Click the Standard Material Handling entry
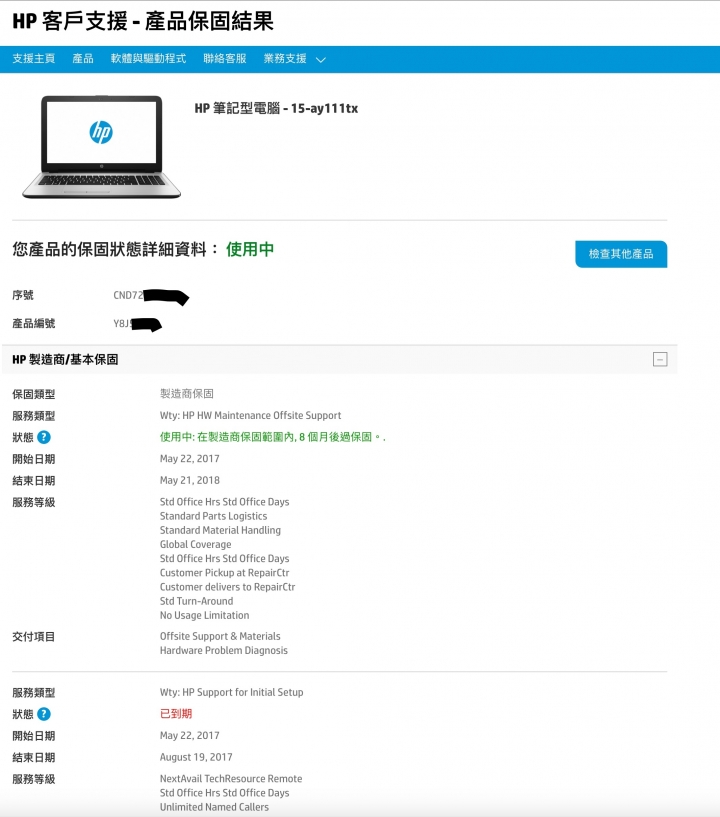The height and width of the screenshot is (817, 720). (220, 530)
